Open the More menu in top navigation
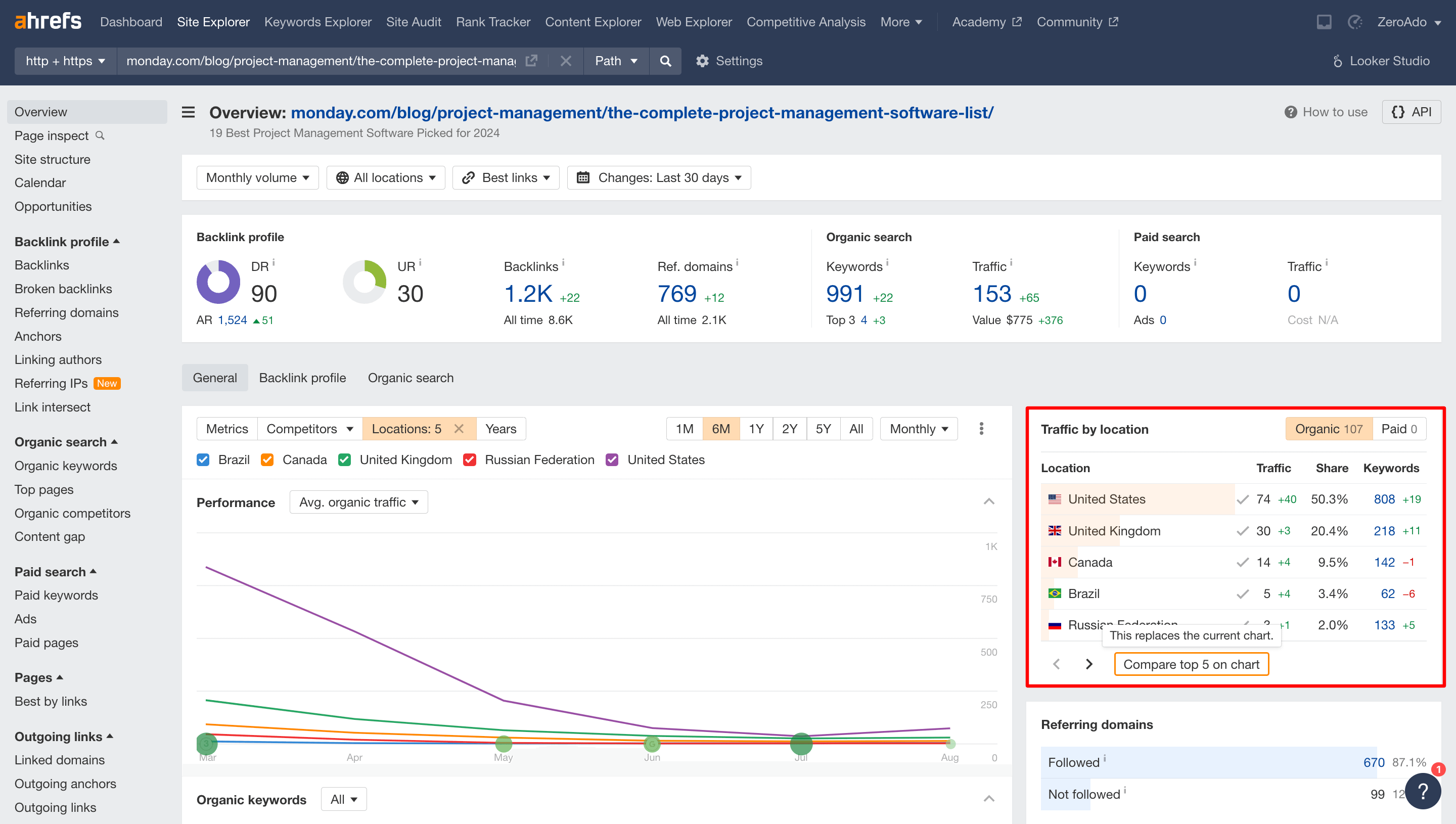The width and height of the screenshot is (1456, 824). [x=901, y=22]
